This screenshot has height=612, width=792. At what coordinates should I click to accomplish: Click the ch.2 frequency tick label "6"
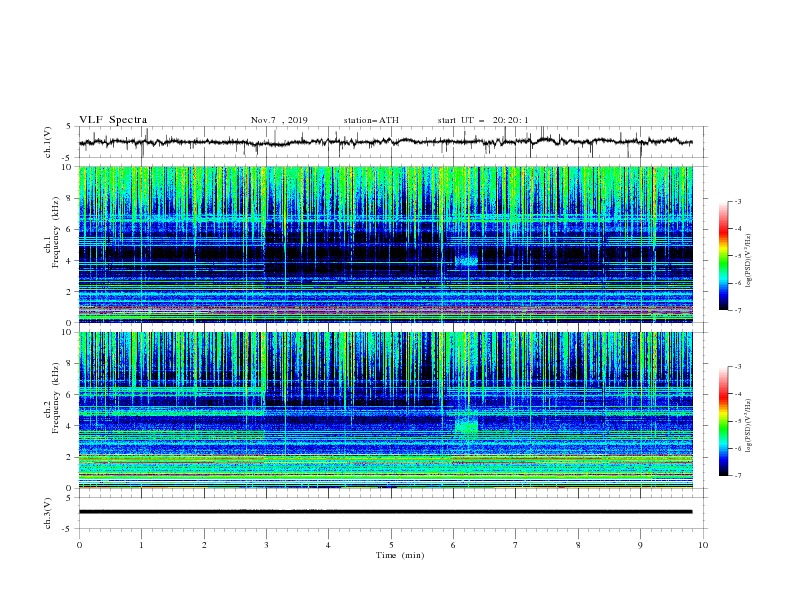coord(68,395)
